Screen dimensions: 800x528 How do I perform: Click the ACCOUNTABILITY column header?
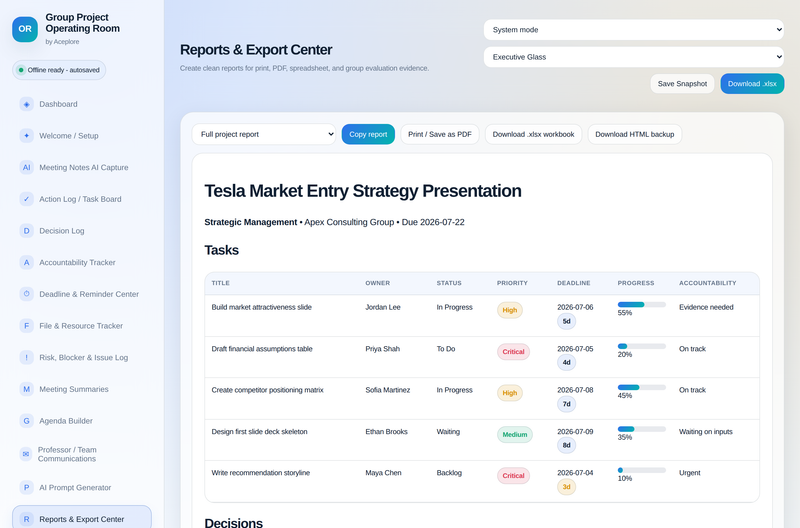coord(708,283)
